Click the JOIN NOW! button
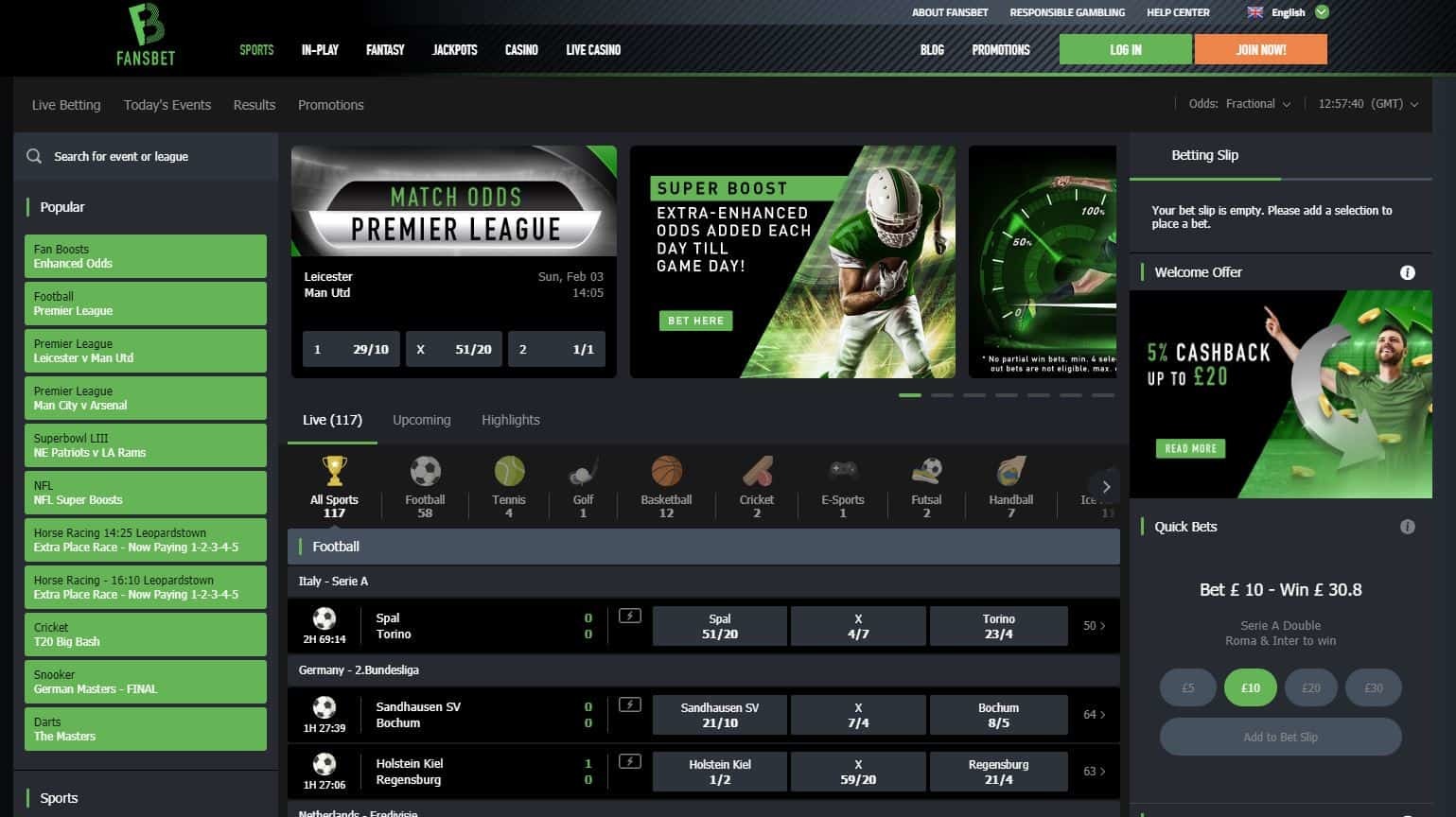1456x817 pixels. [x=1261, y=50]
